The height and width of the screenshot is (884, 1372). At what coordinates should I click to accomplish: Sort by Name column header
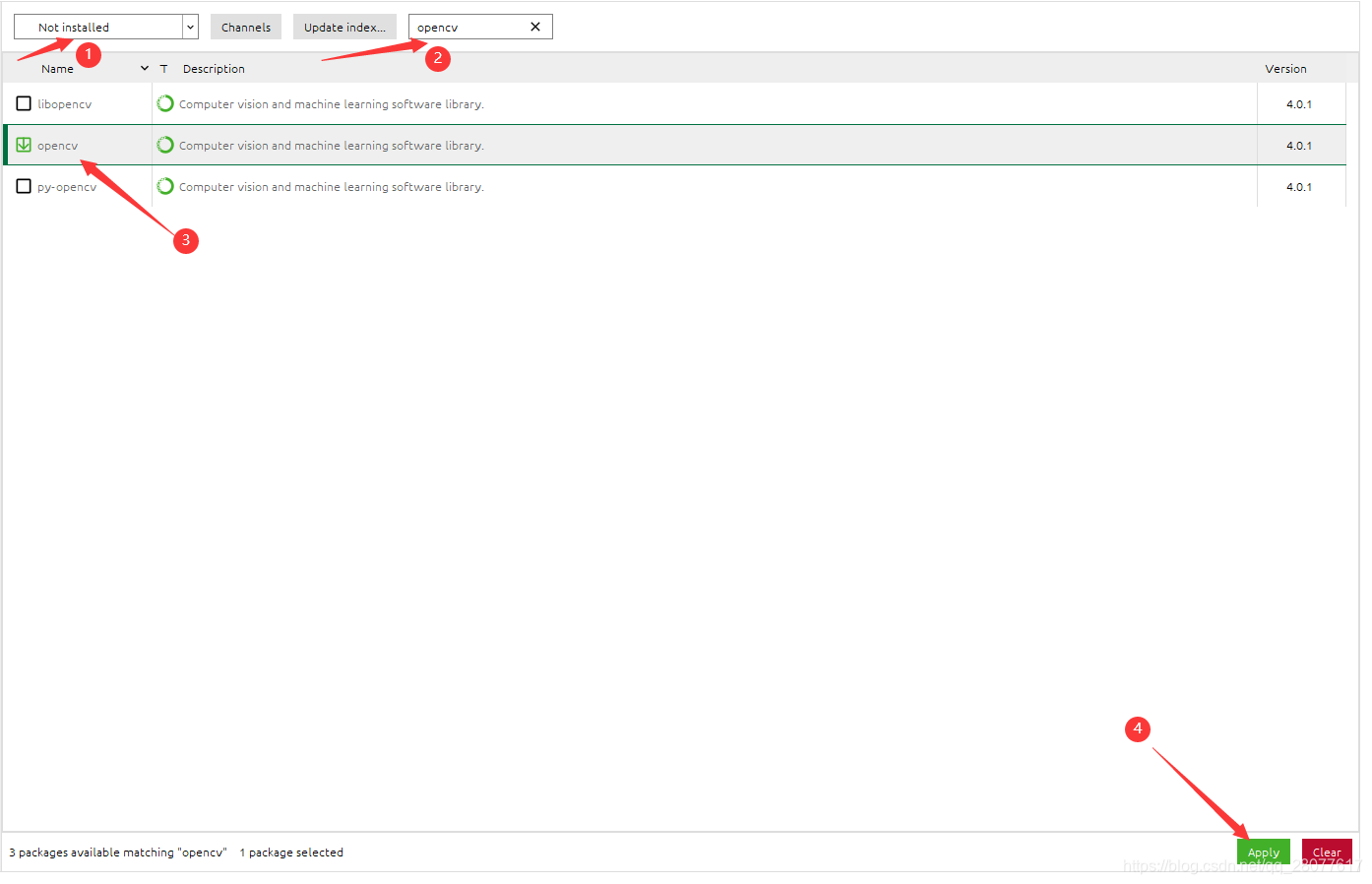(x=57, y=69)
